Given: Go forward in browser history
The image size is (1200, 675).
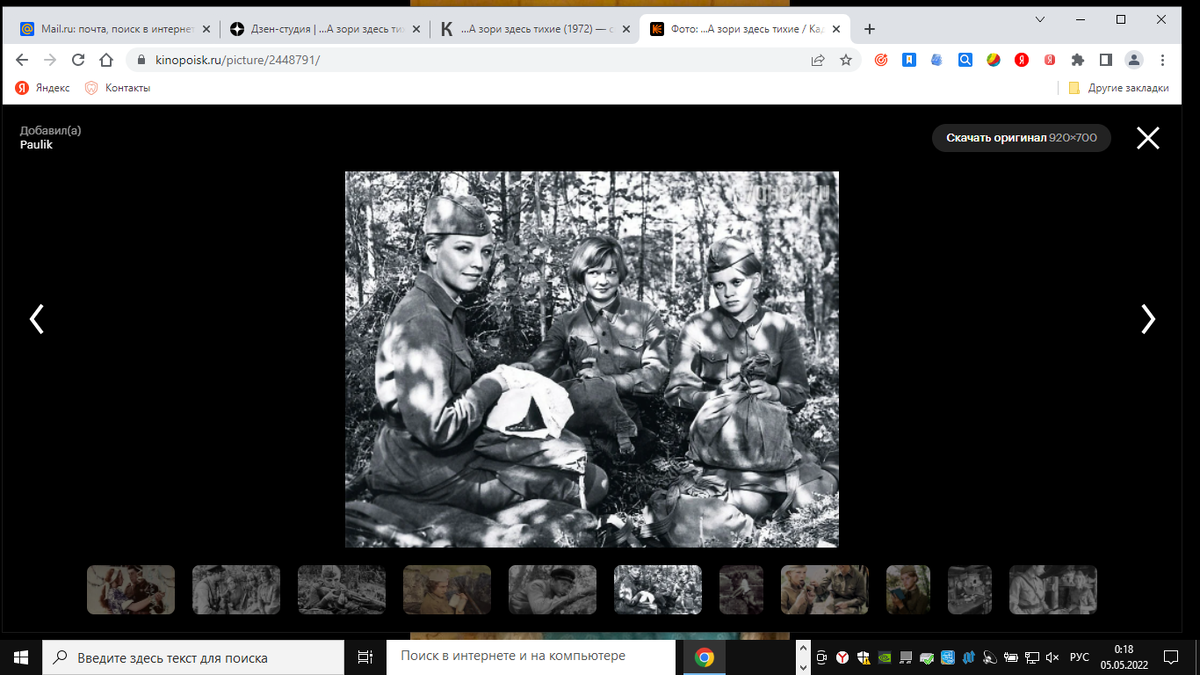Looking at the screenshot, I should tap(50, 60).
